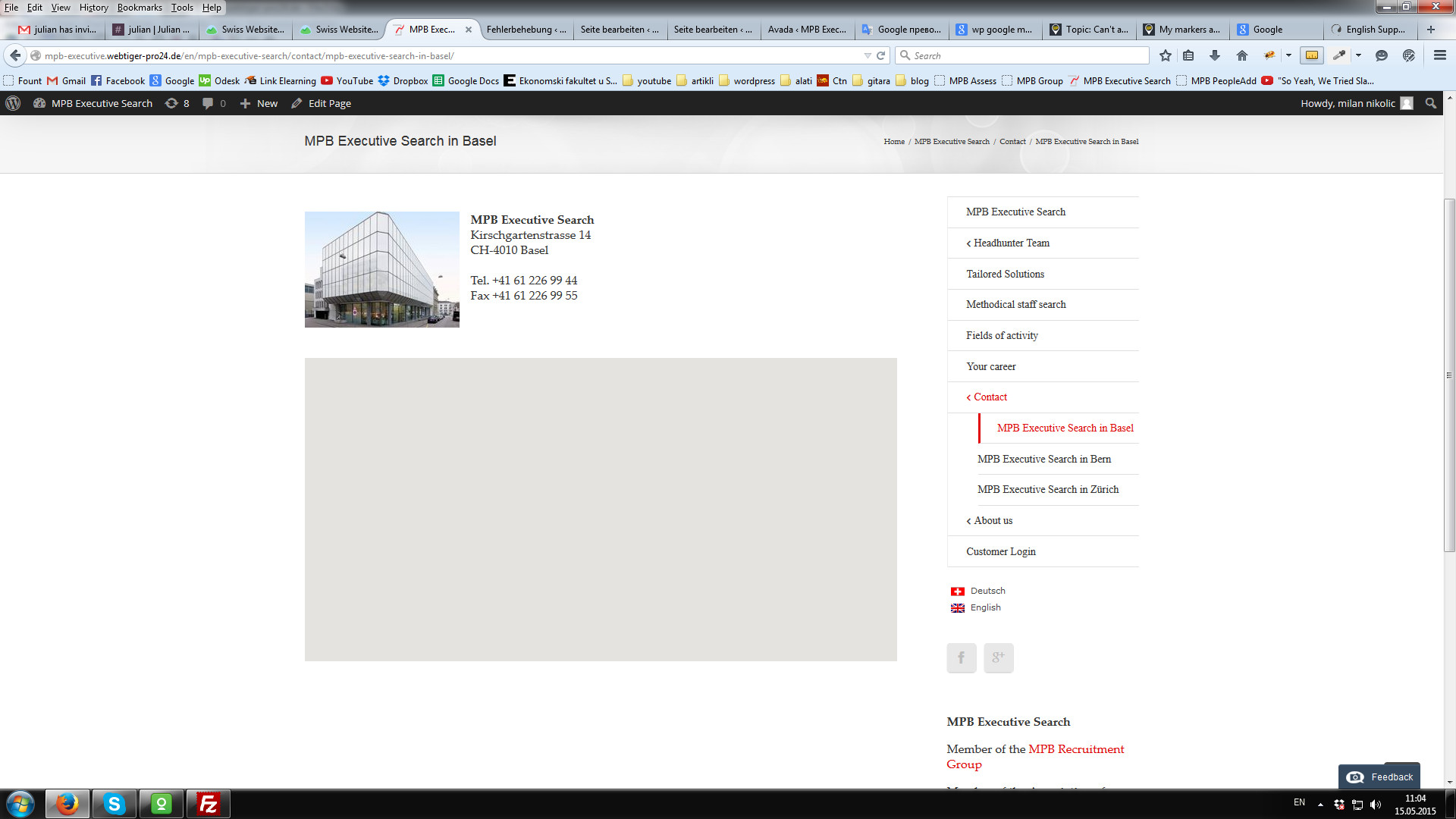
Task: Expand the URL bar history dropdown
Action: (x=867, y=55)
